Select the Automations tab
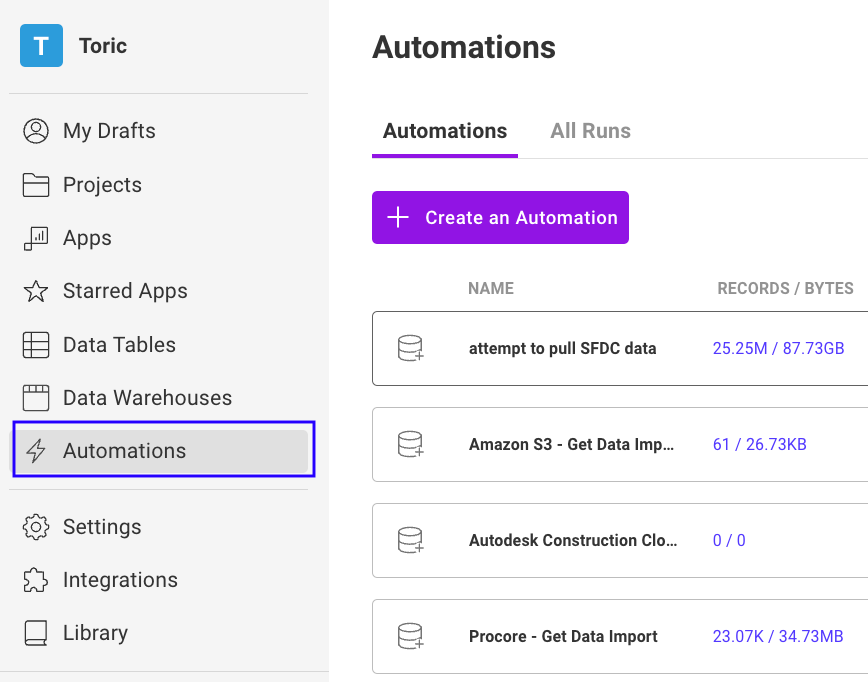Viewport: 868px width, 682px height. tap(445, 131)
